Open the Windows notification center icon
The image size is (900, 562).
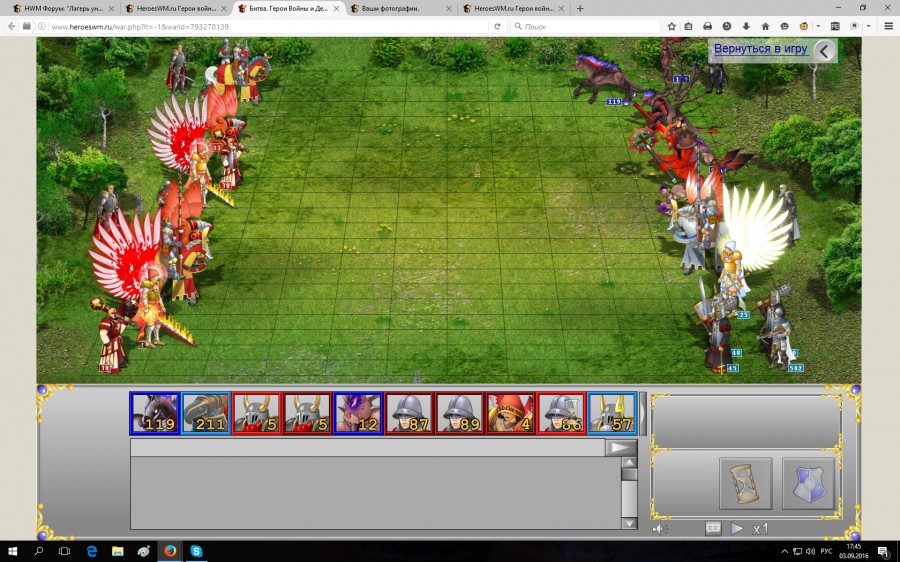point(883,552)
